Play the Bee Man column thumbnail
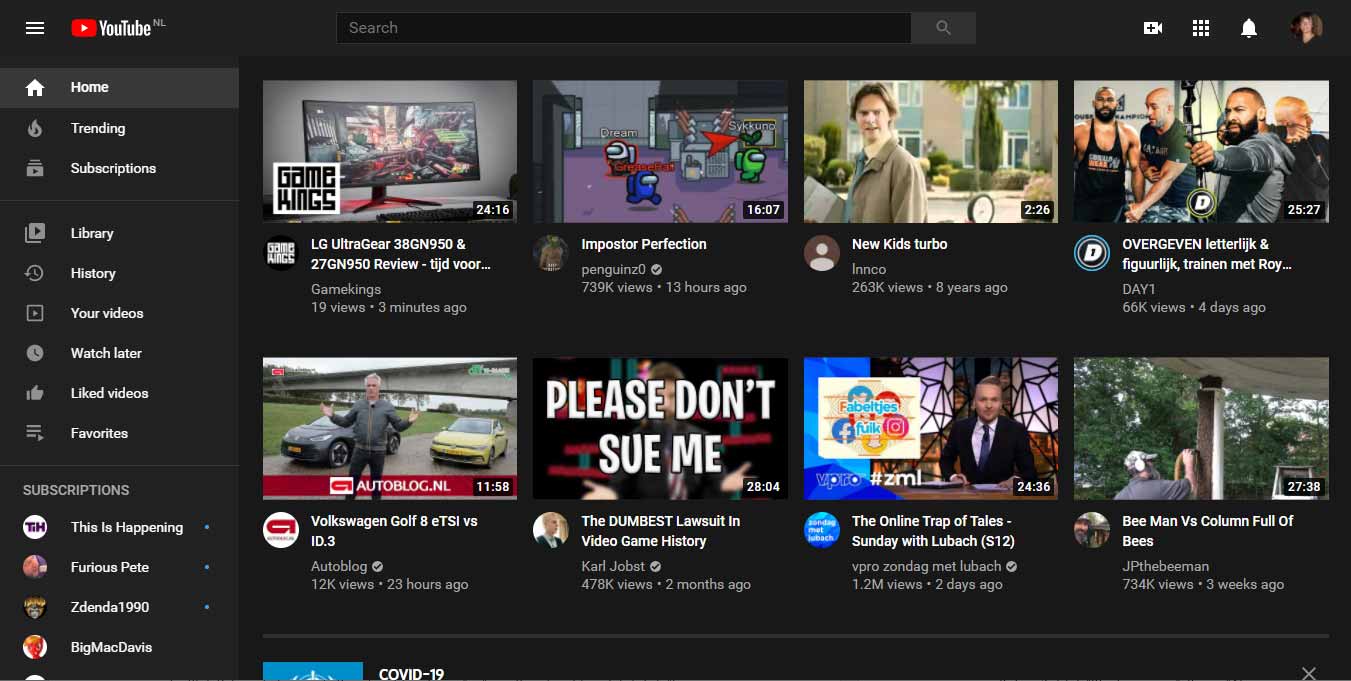1351x681 pixels. pos(1201,428)
